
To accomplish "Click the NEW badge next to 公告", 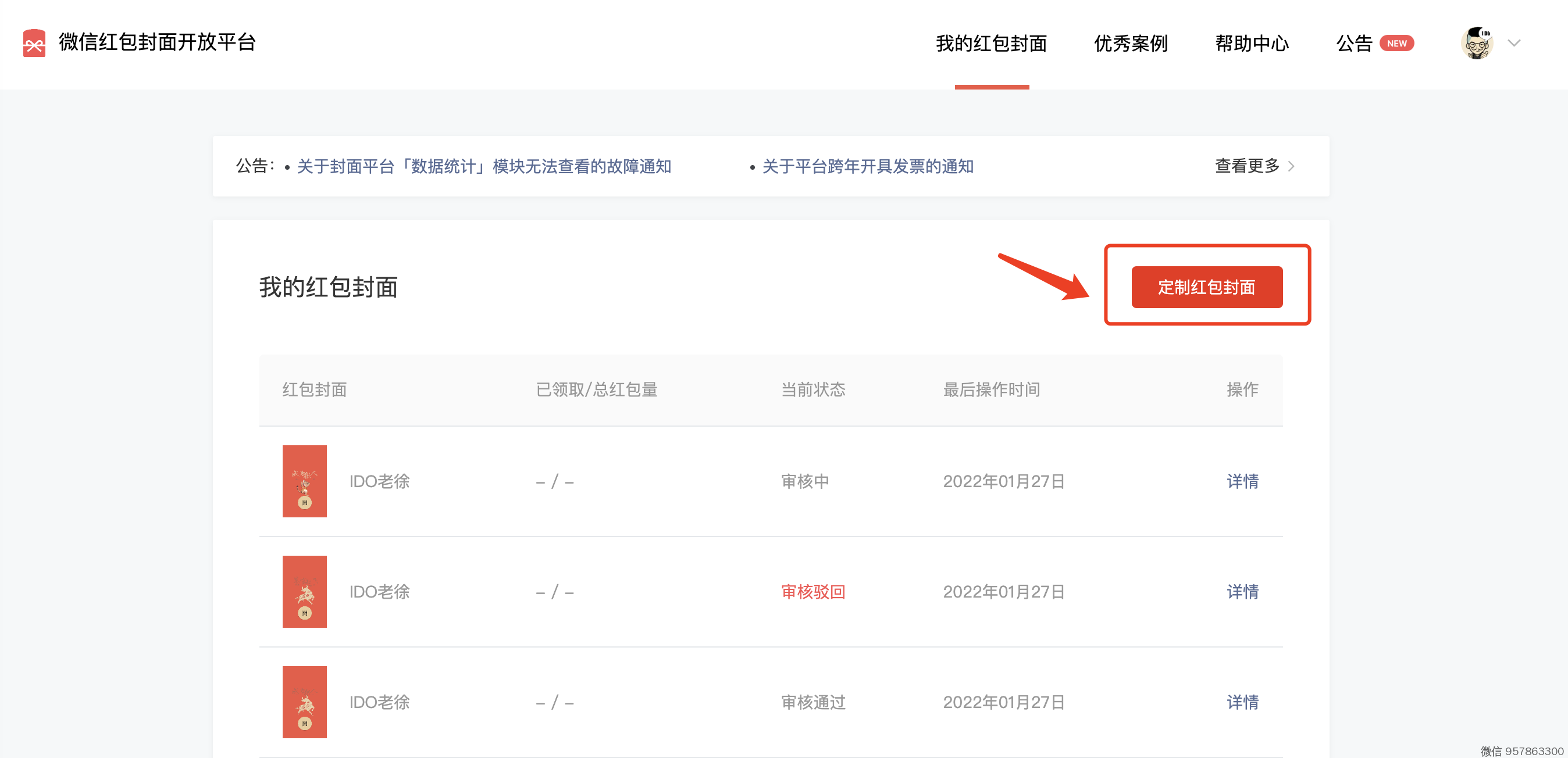I will pyautogui.click(x=1396, y=42).
